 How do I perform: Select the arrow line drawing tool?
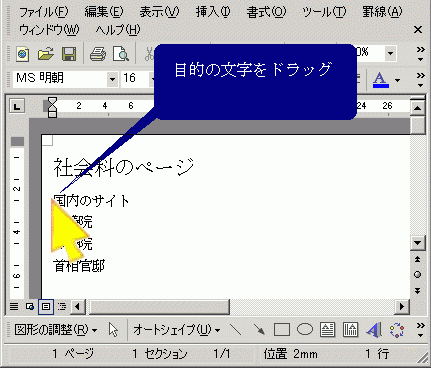259,330
